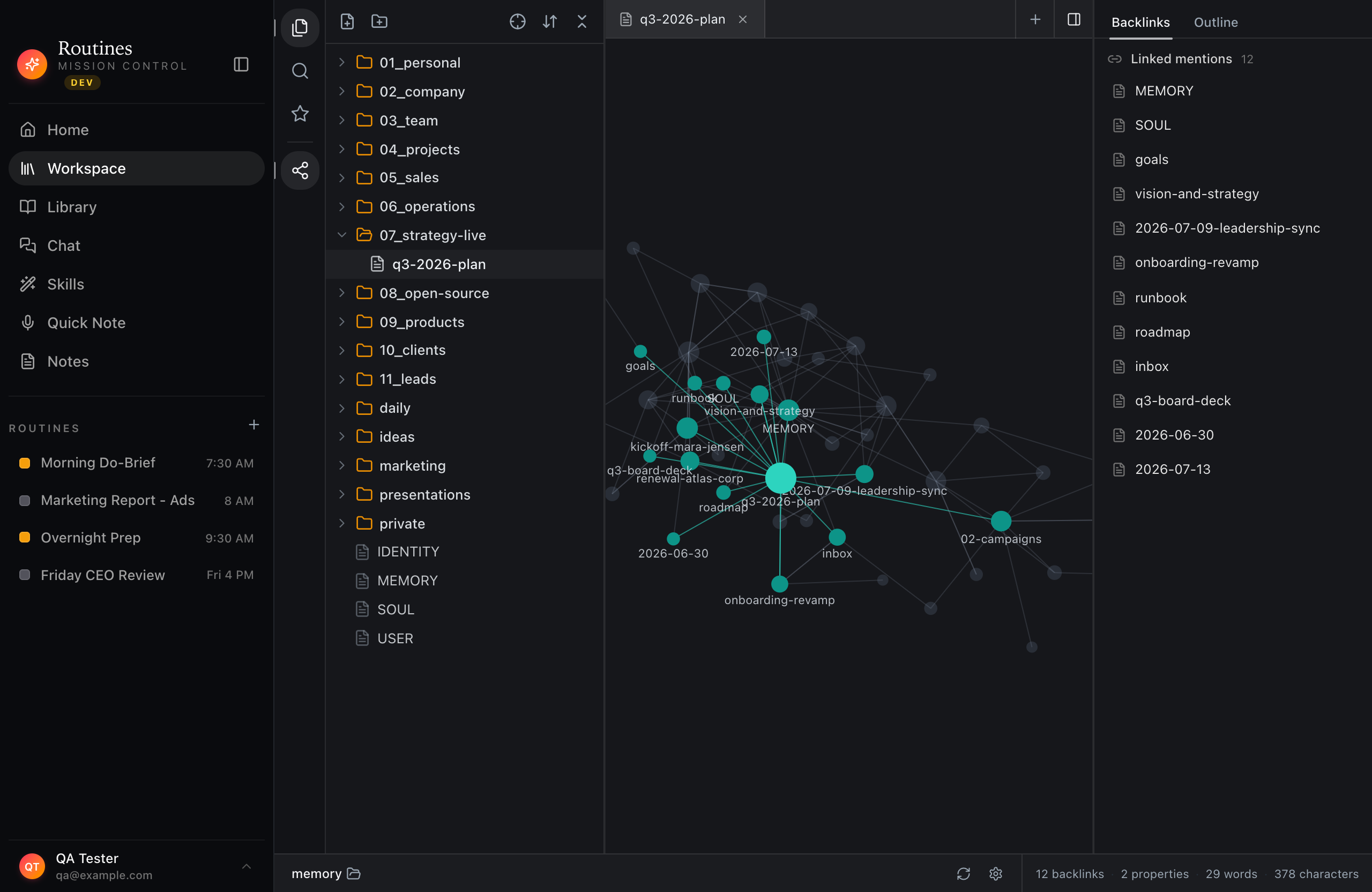Reveal the active file in the tree
Screen dimensions: 1372x892
pos(518,21)
